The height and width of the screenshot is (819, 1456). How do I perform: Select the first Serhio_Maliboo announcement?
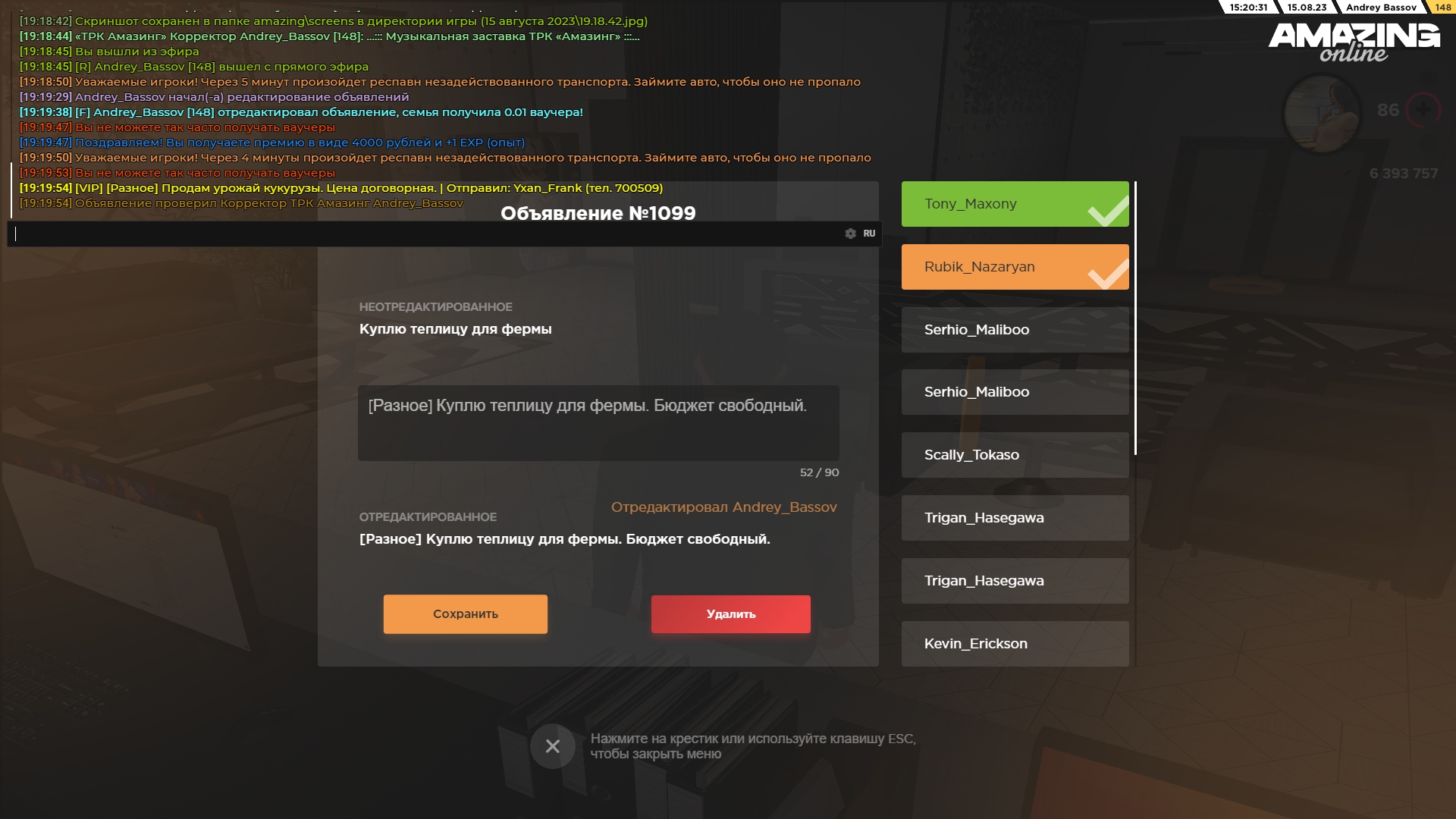point(1015,330)
